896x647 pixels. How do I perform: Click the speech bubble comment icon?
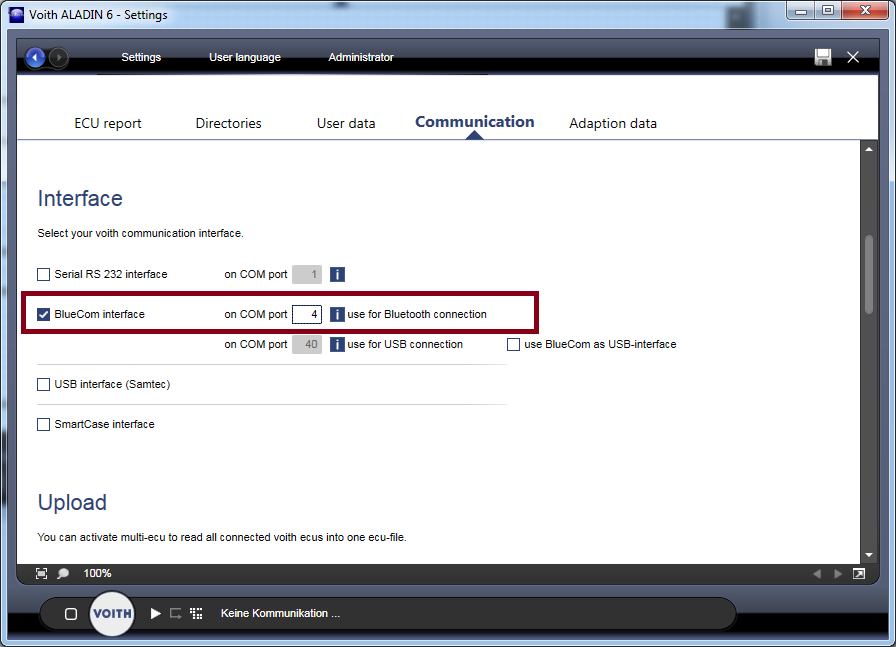click(x=63, y=573)
